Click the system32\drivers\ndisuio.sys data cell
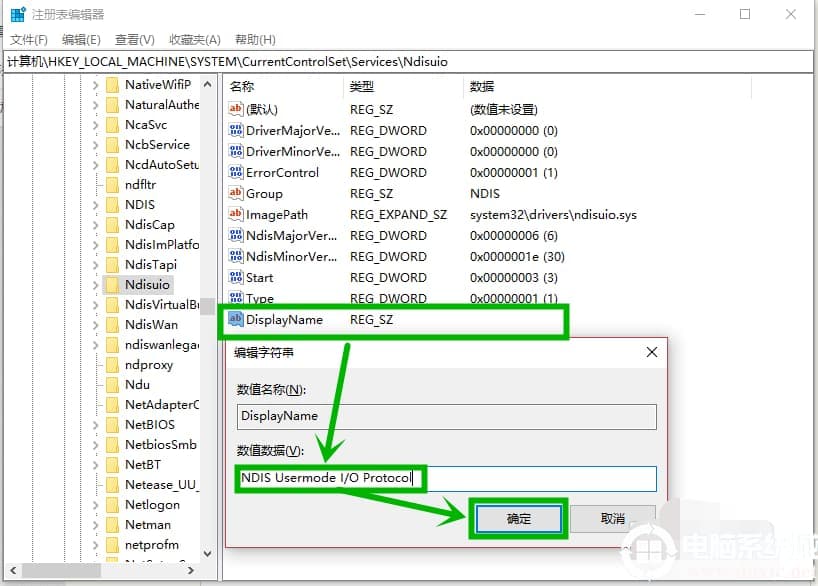This screenshot has height=586, width=818. point(553,214)
